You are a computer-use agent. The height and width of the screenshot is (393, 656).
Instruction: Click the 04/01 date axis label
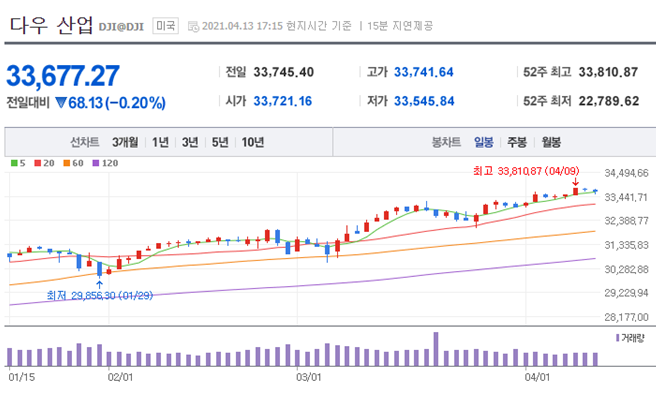pyautogui.click(x=538, y=378)
